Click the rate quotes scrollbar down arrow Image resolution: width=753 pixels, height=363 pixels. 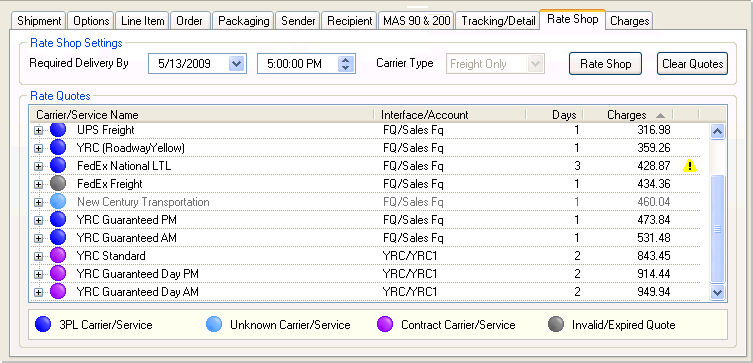(x=717, y=292)
